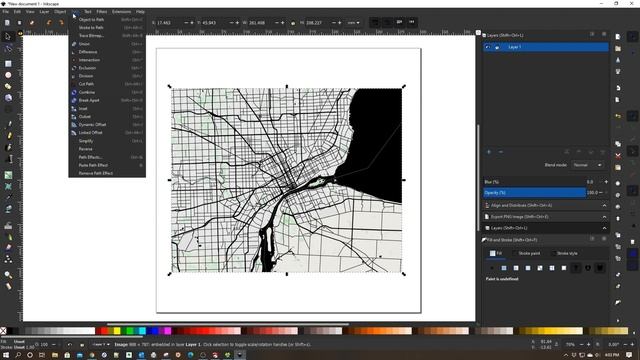Select the Ellipse tool

(x=8, y=75)
